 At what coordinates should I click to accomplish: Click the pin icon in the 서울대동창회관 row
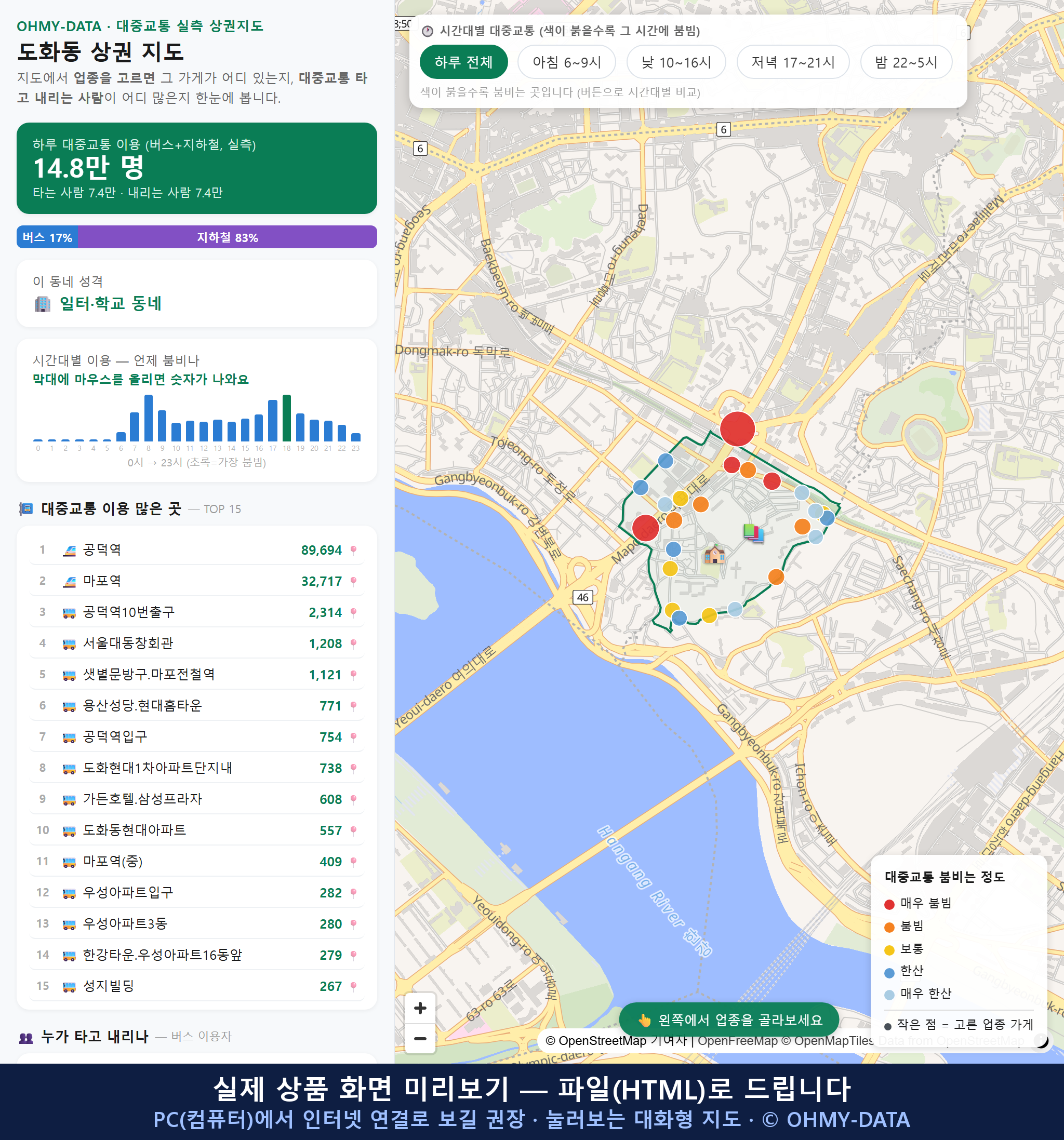(x=353, y=644)
